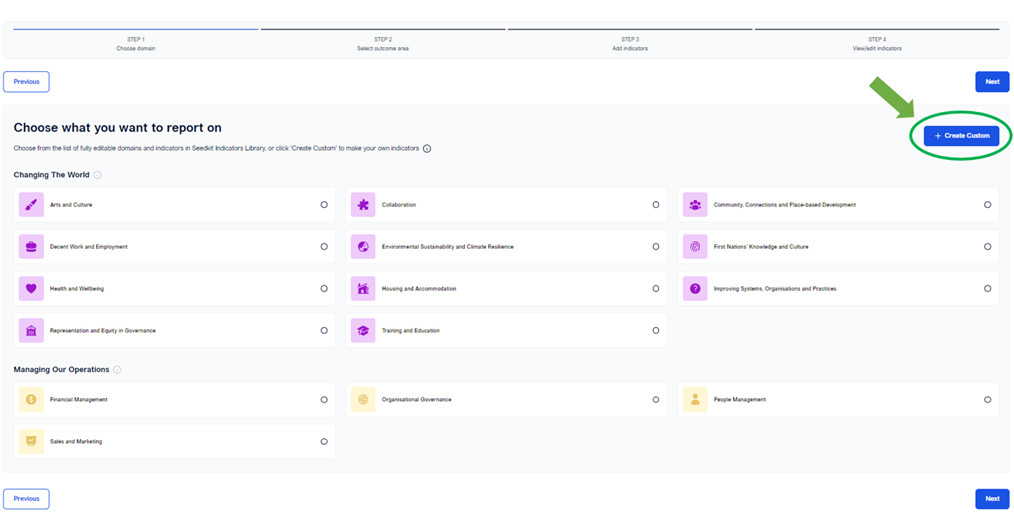Click the bottom Next button
This screenshot has height=522, width=1014.
992,499
